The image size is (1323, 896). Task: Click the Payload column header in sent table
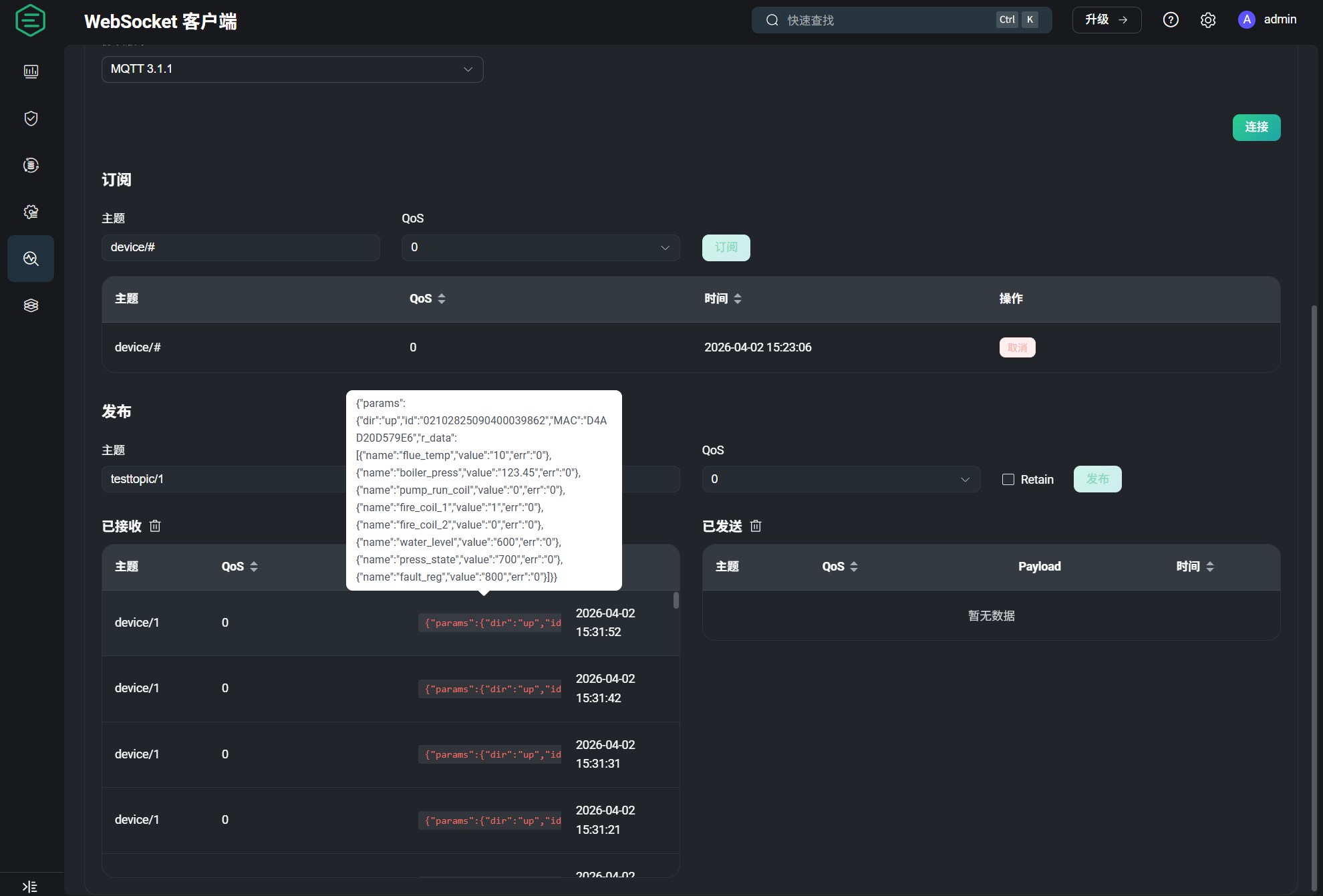click(1039, 567)
